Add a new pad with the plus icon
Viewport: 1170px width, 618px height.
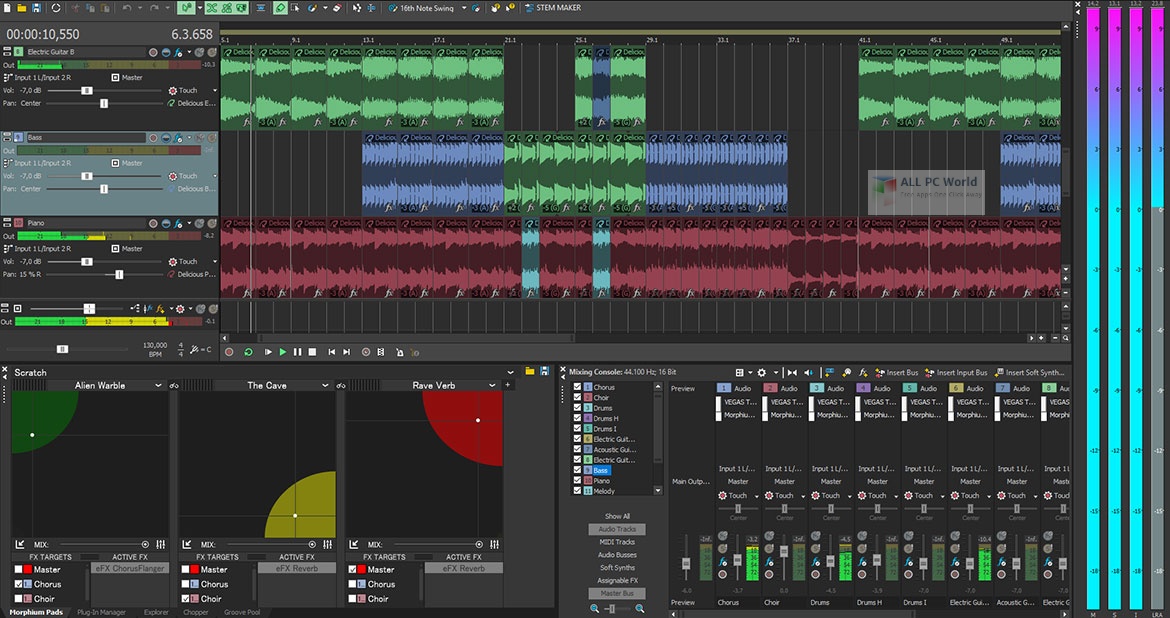pyautogui.click(x=508, y=385)
